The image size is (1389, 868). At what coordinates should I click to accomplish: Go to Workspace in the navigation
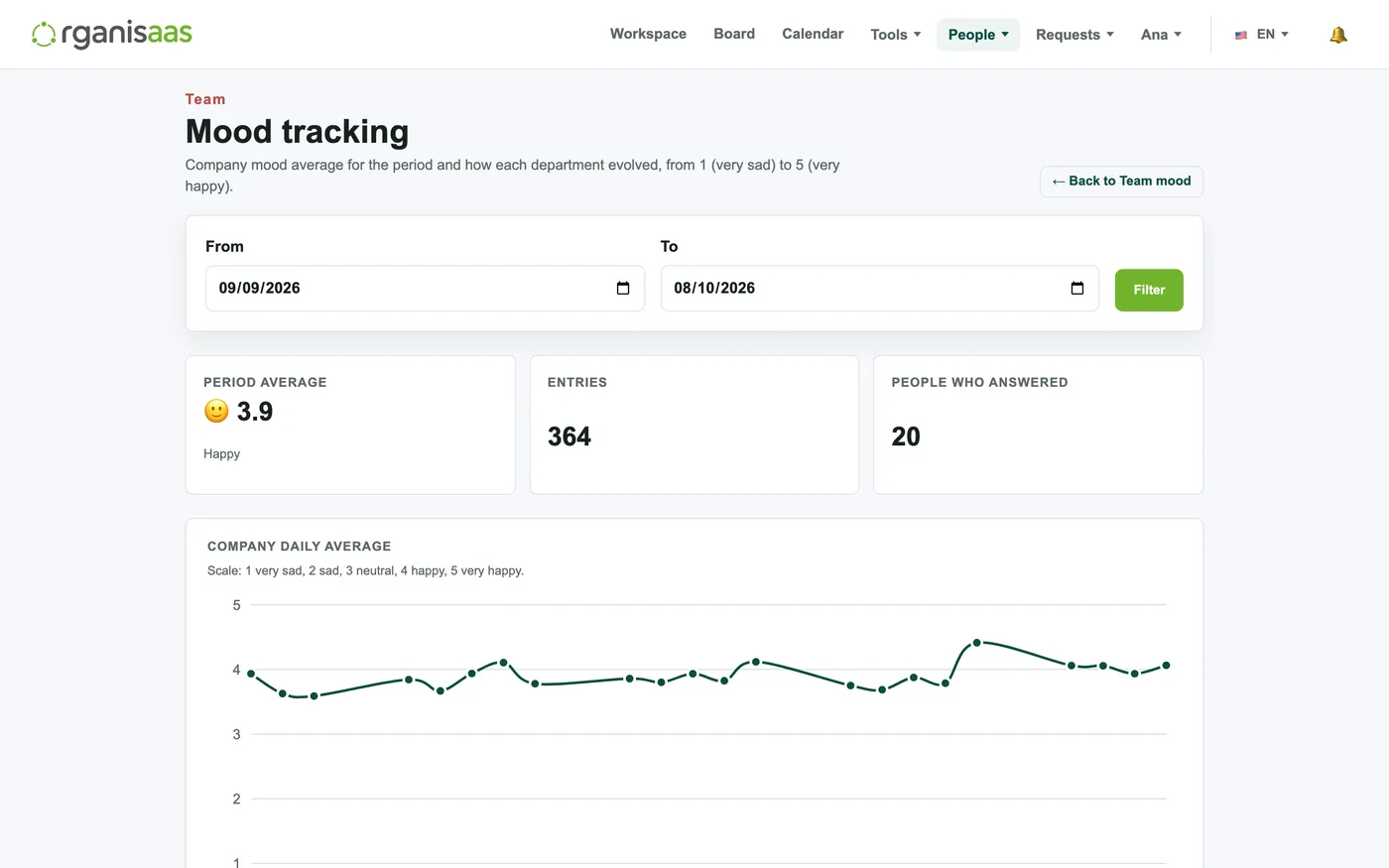[x=648, y=34]
